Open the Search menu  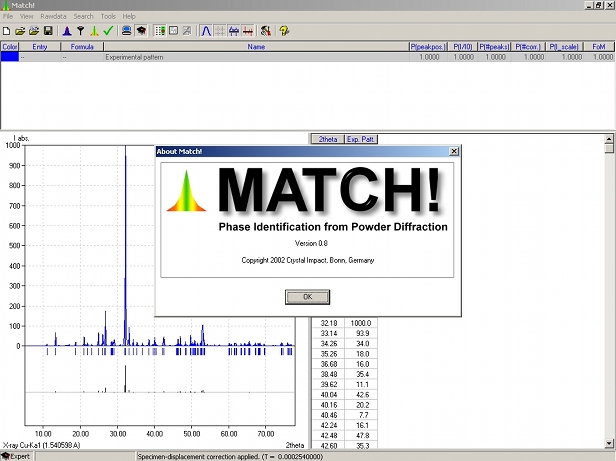point(83,17)
